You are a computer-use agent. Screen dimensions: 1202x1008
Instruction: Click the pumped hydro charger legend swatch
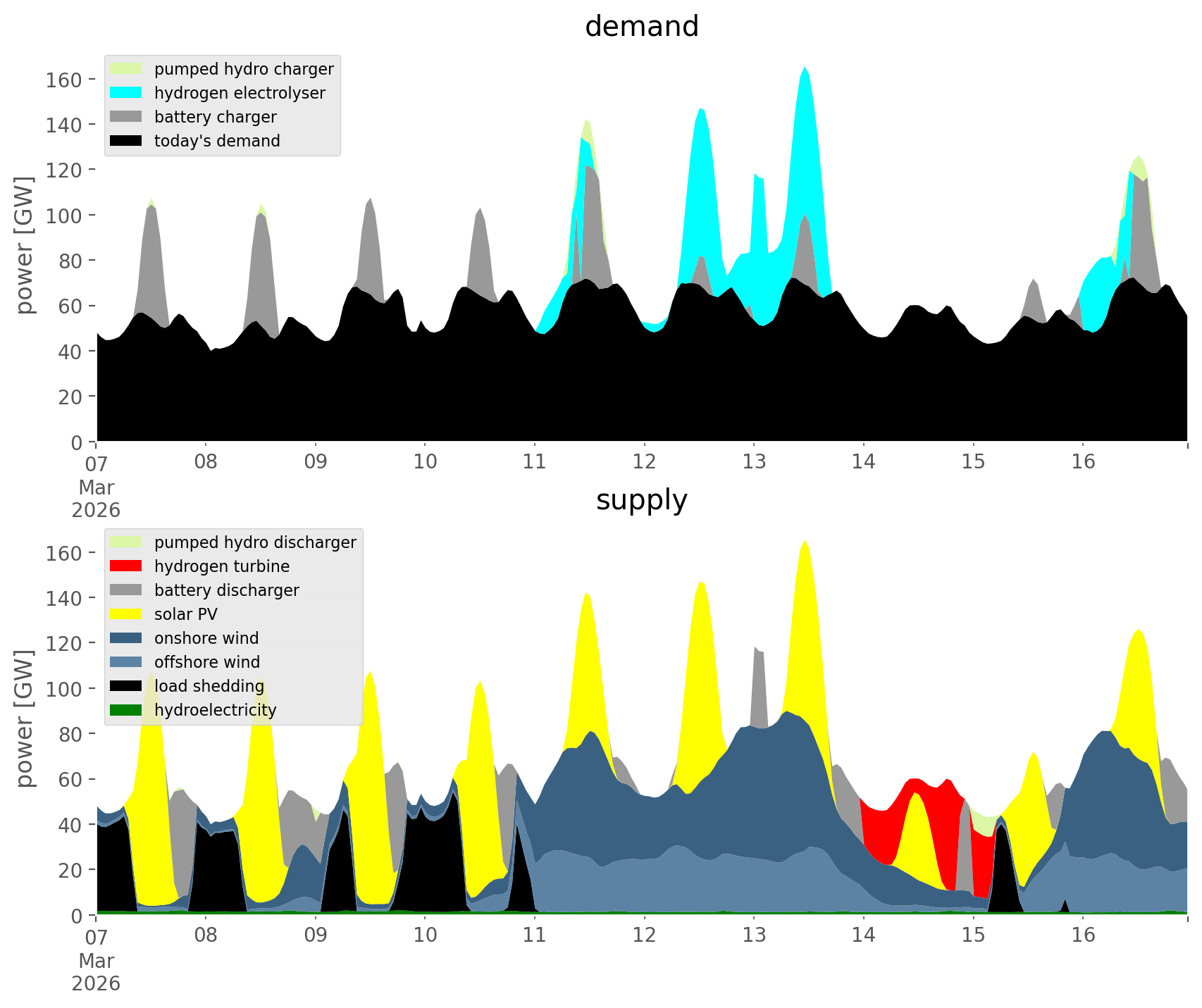tap(126, 69)
